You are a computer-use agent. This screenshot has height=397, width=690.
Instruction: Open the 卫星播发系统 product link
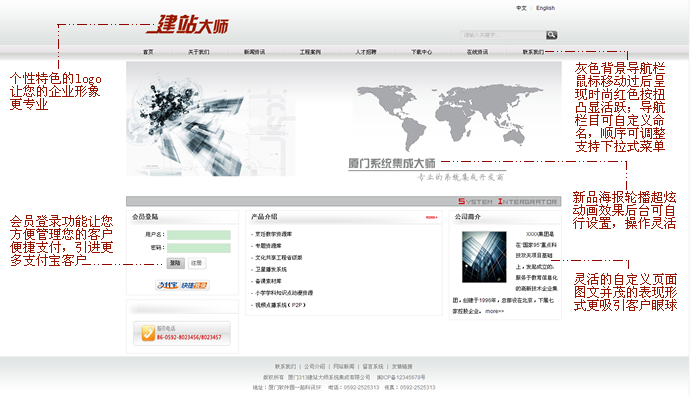[271, 269]
